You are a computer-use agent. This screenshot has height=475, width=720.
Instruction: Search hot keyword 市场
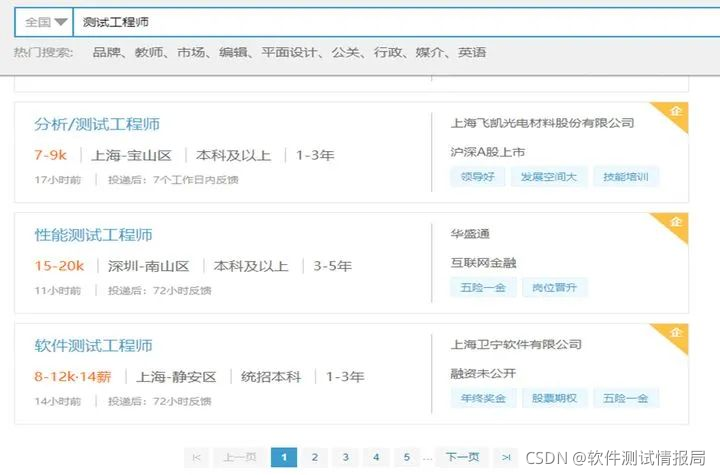tap(191, 52)
